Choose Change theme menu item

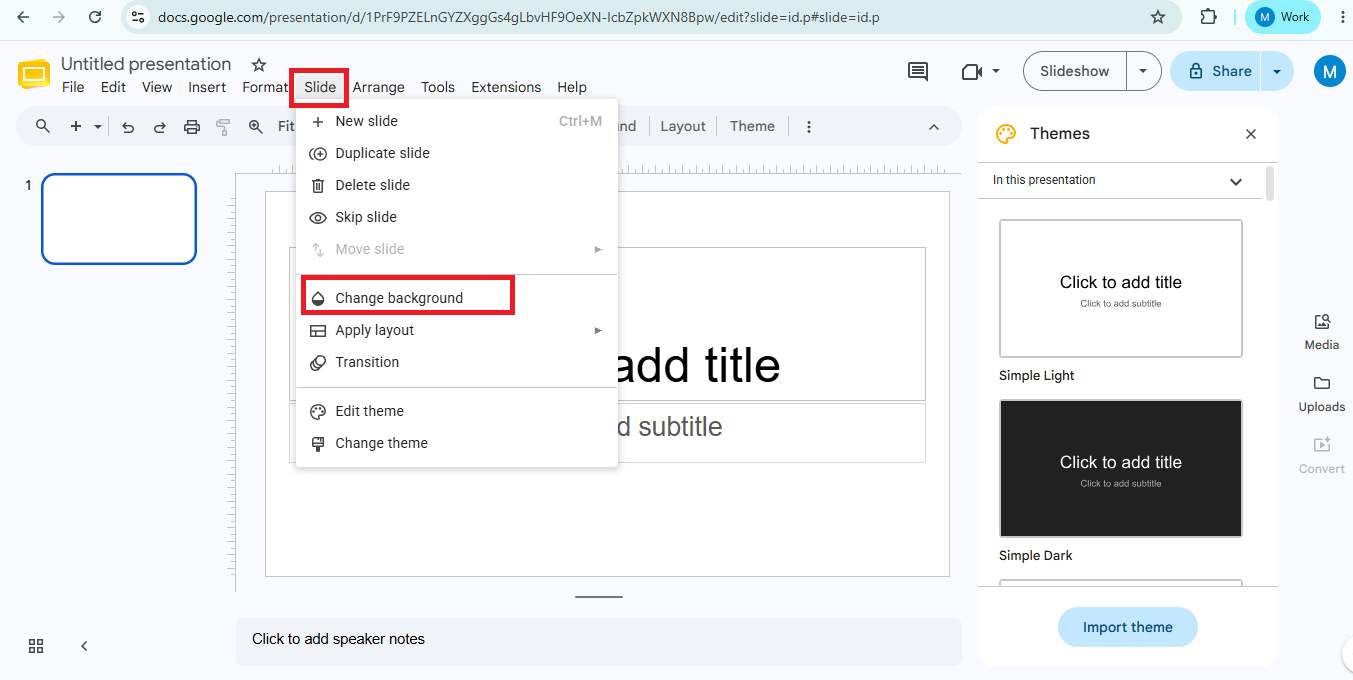click(457, 443)
